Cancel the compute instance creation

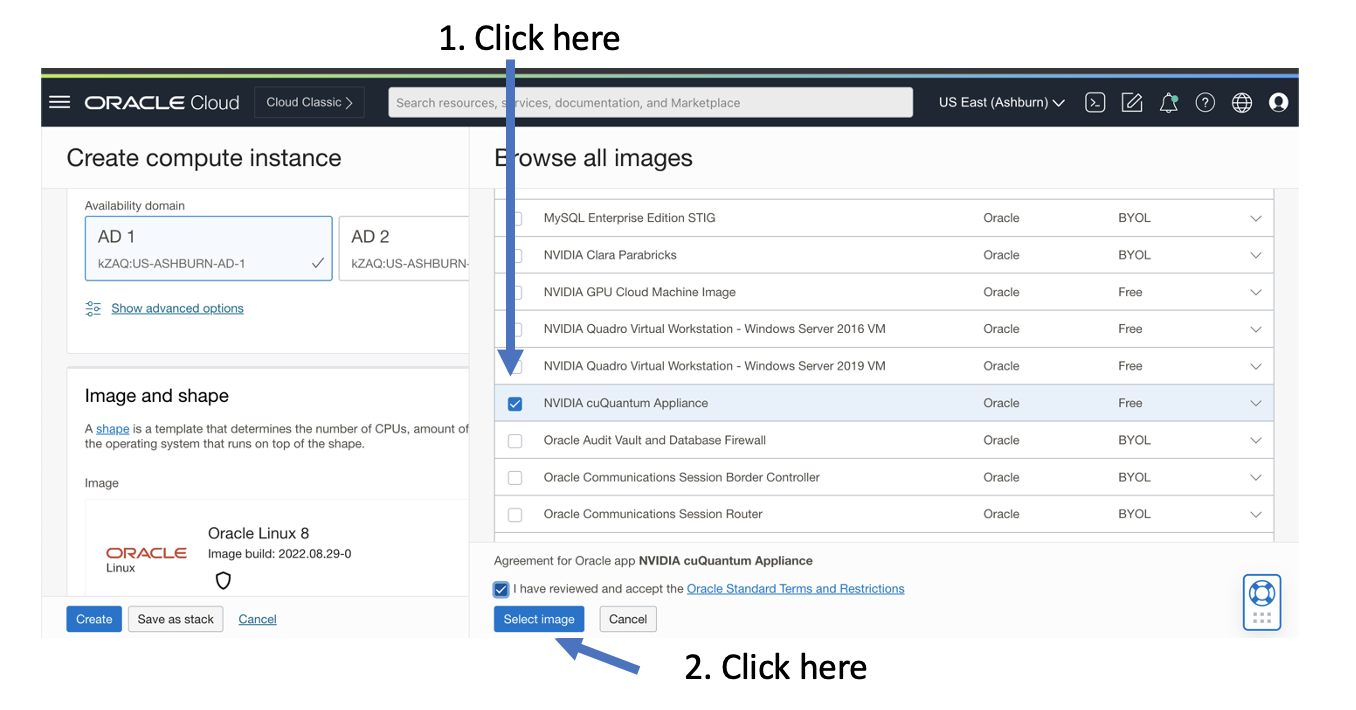tap(257, 619)
